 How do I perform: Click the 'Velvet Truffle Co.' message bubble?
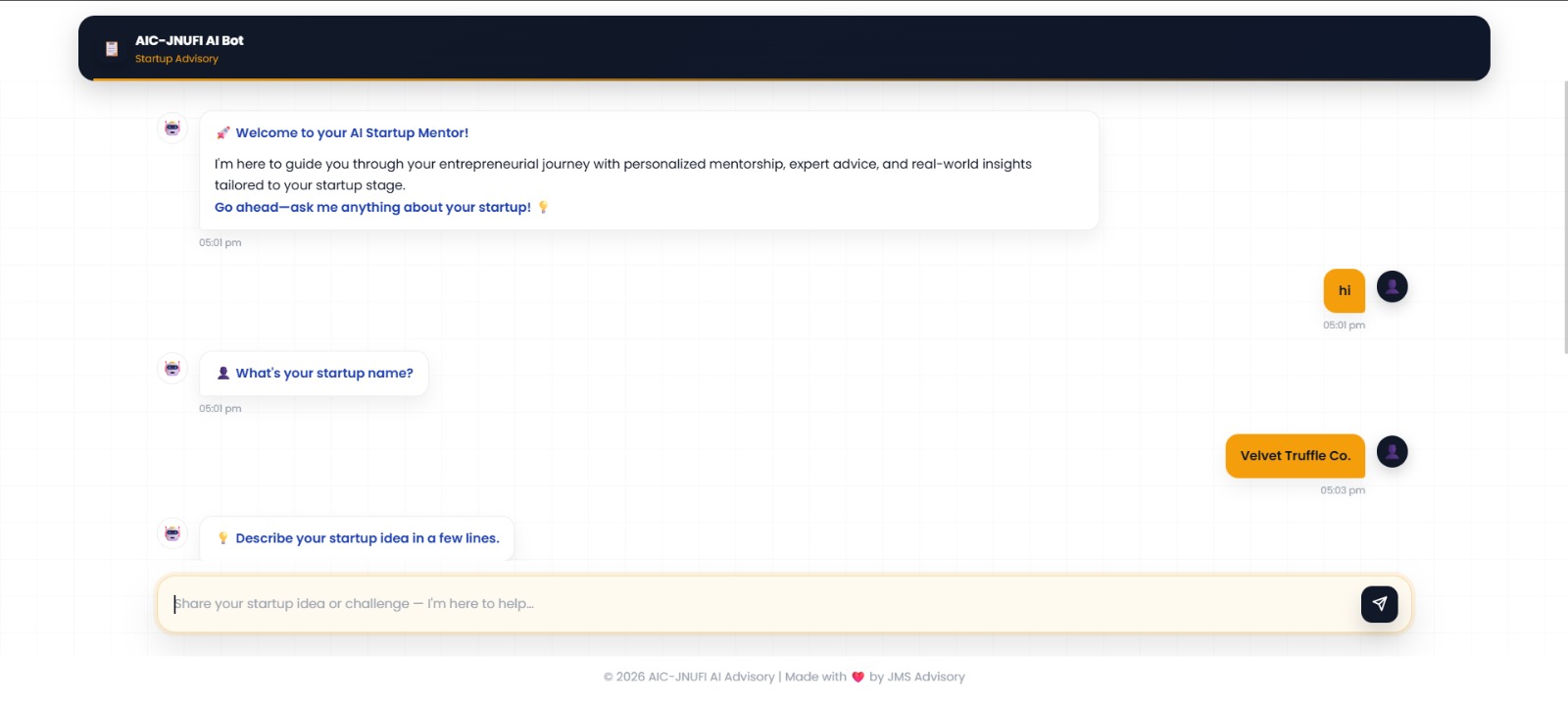[1295, 456]
